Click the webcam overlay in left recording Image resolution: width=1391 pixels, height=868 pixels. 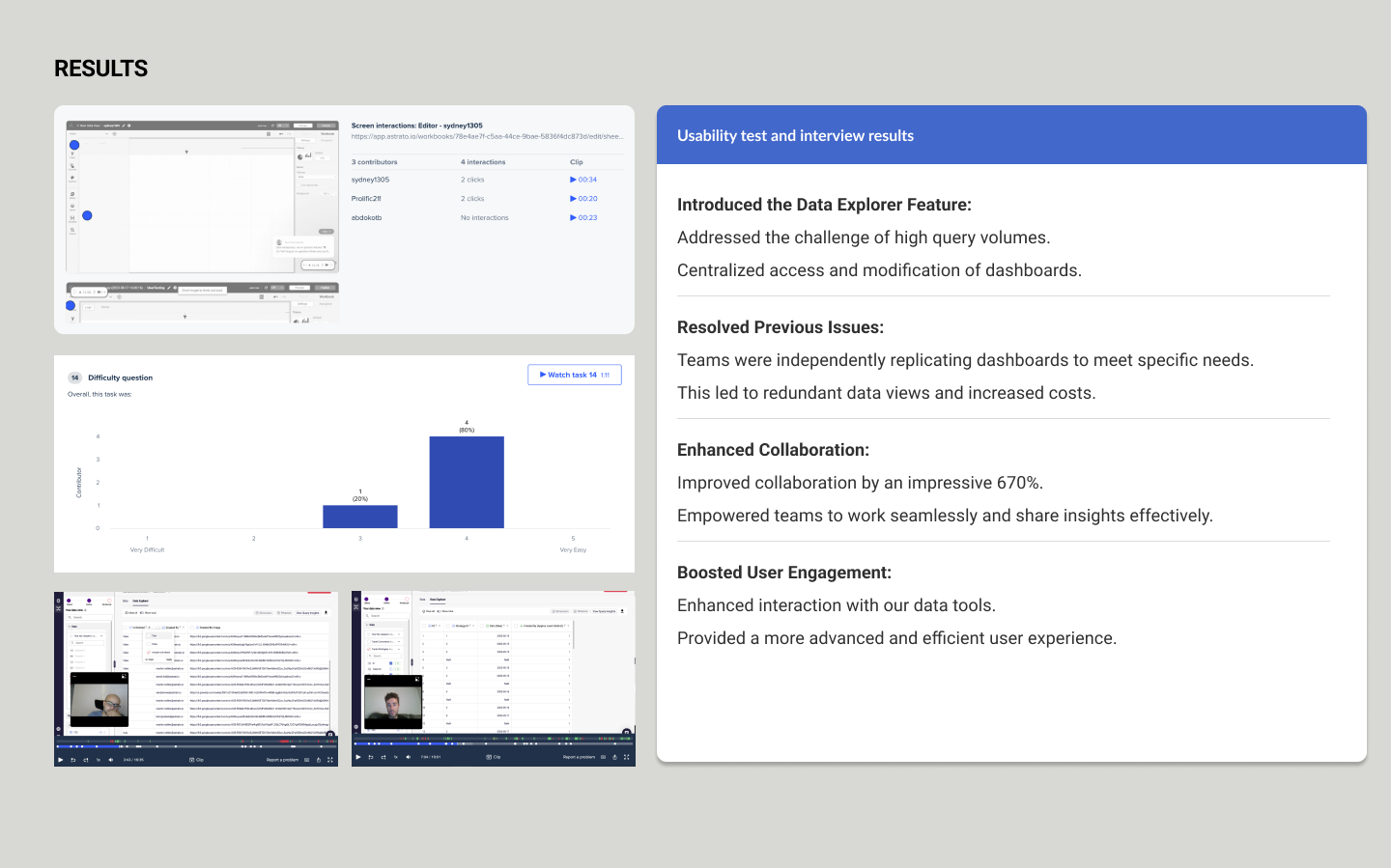[x=99, y=700]
